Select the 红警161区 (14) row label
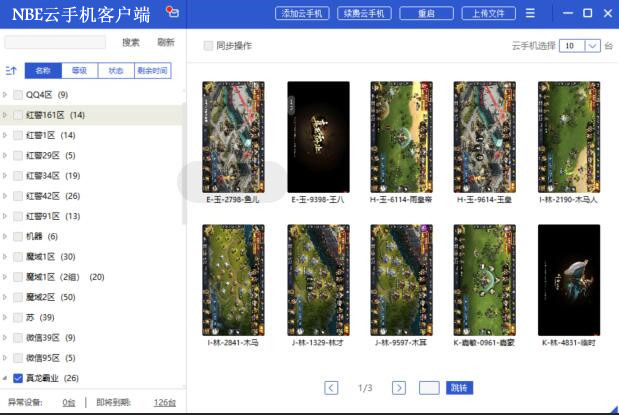This screenshot has width=619, height=415. 55,115
